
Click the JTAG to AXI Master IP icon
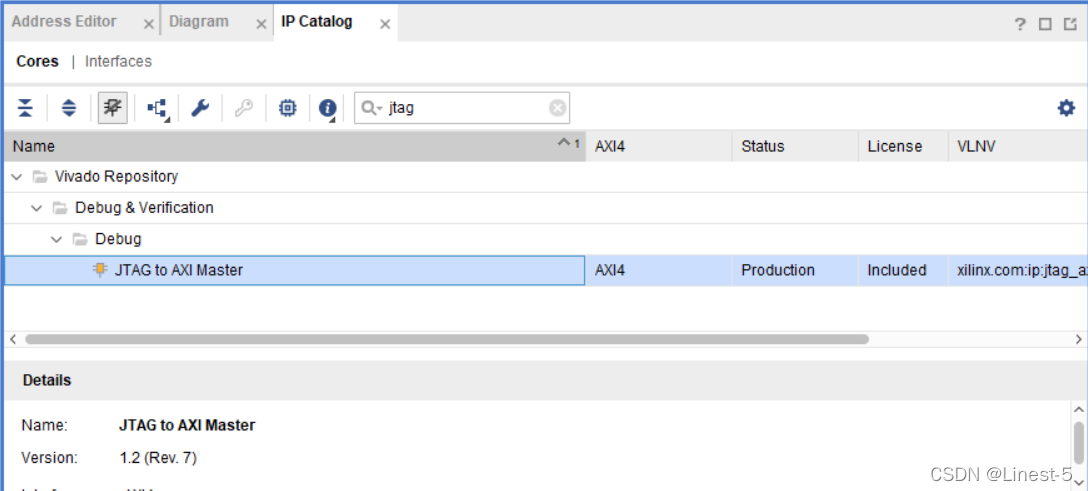click(x=100, y=270)
